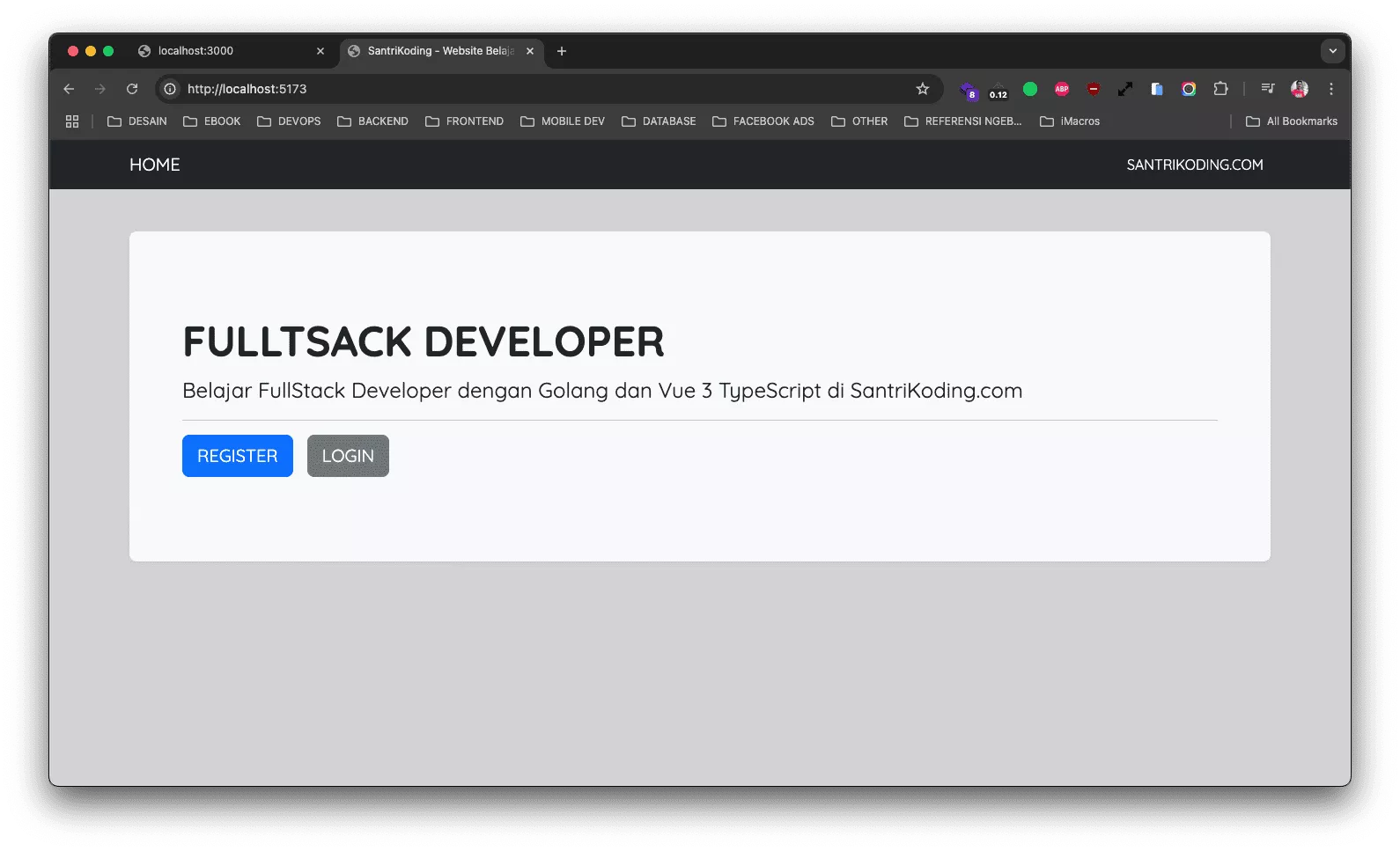Open the DEVOPS bookmarks folder
Screen dimensions: 1400x851
(x=289, y=121)
